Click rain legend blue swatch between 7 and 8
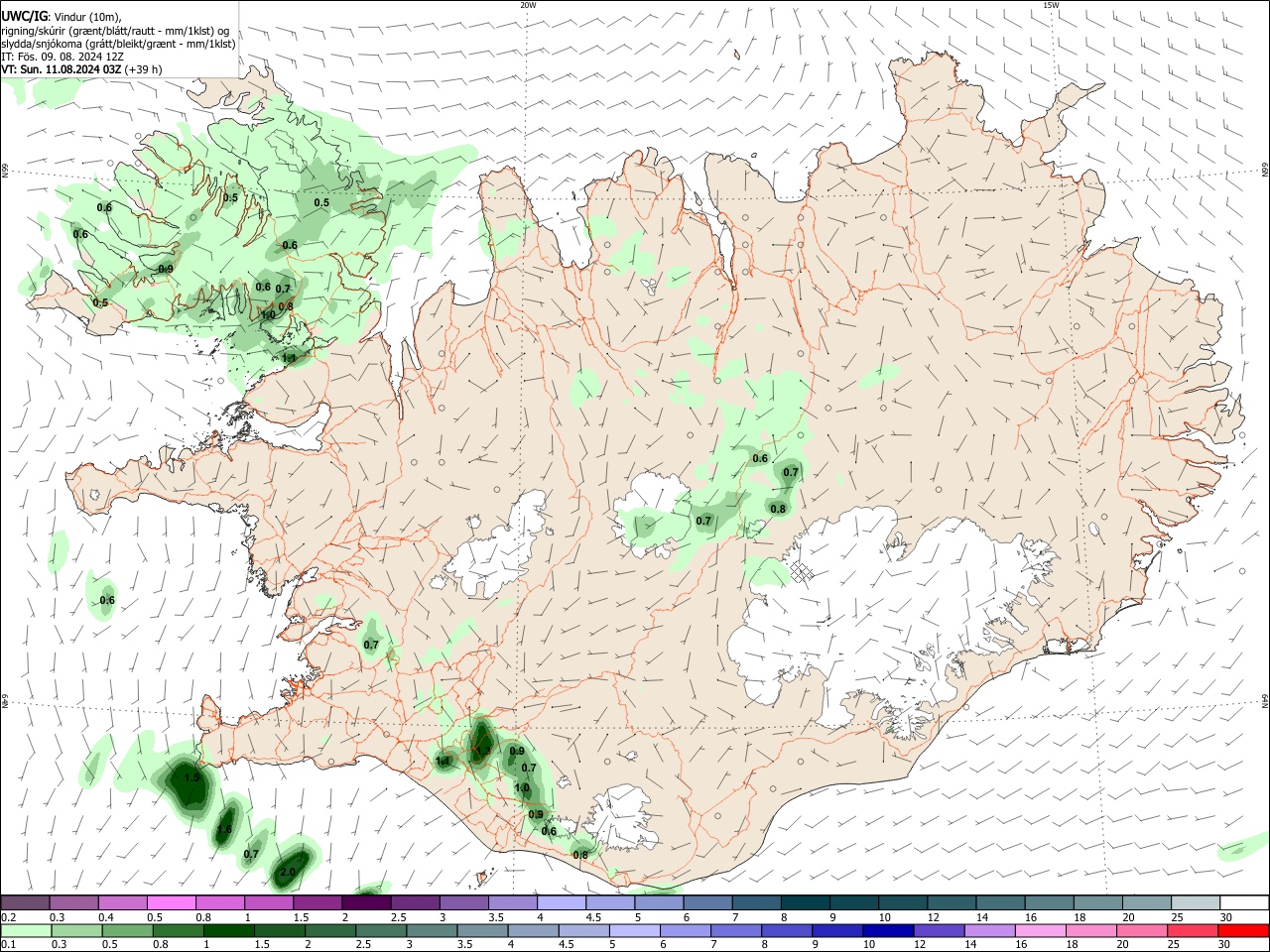 pos(736,931)
